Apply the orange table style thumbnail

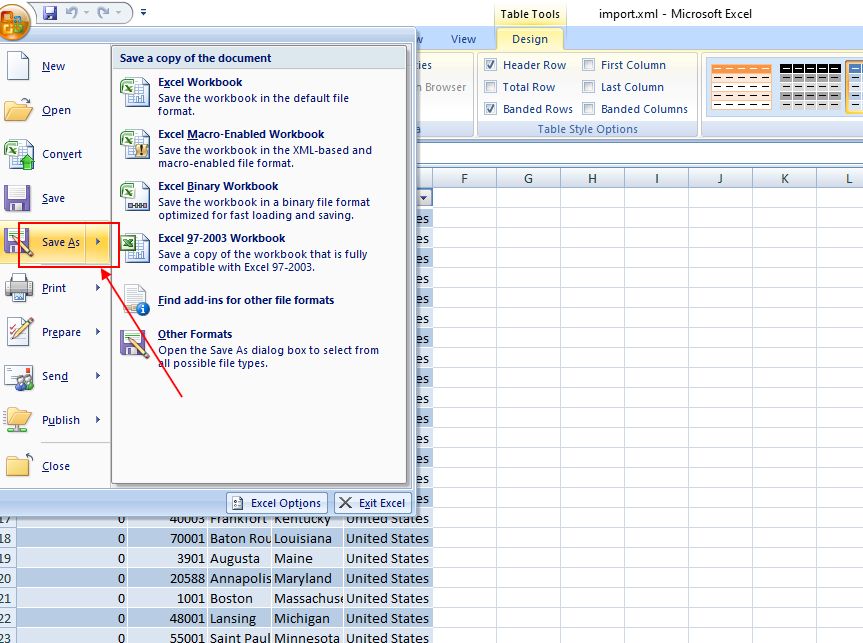(741, 86)
